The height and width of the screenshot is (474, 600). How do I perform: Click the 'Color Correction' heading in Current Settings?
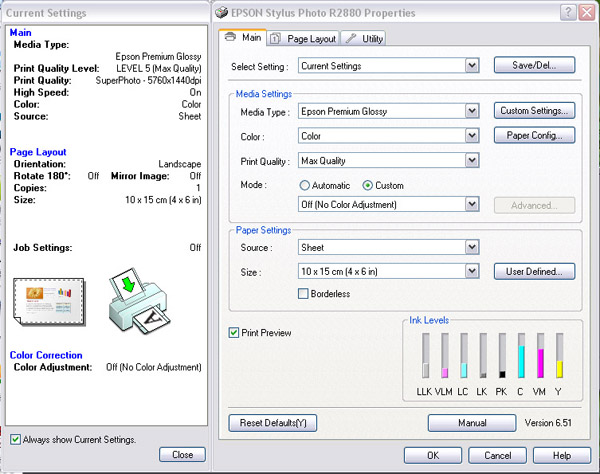[x=46, y=355]
